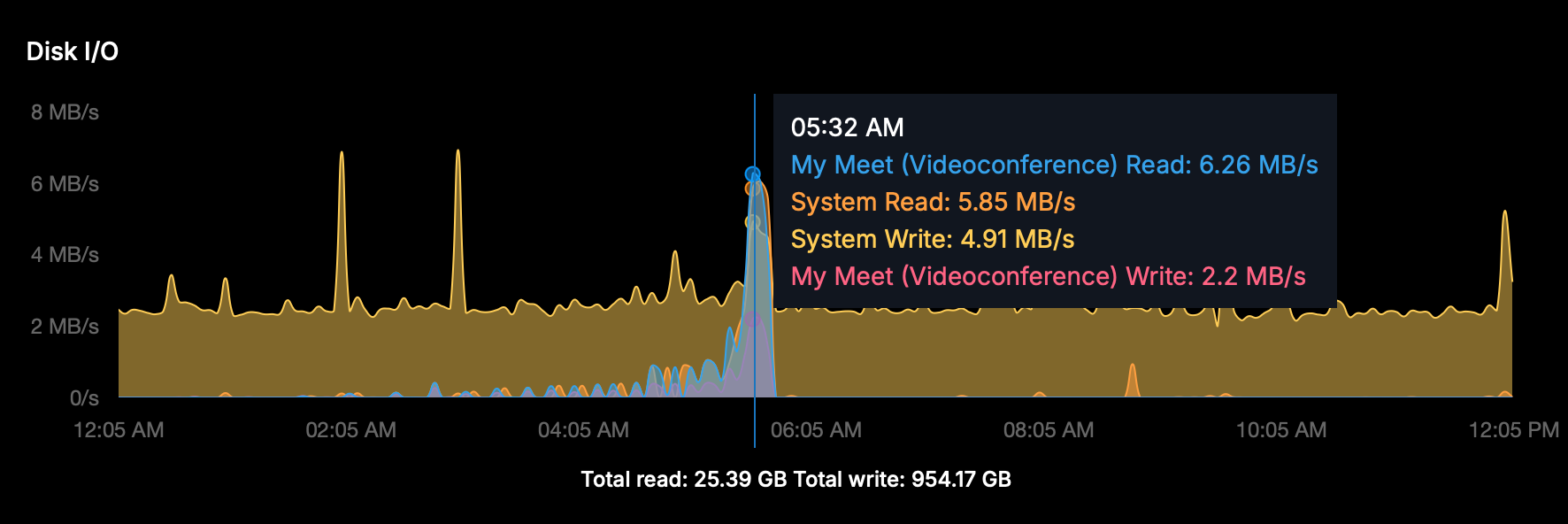Click the 8 MB/s y-axis label
The width and height of the screenshot is (1568, 524).
65,112
